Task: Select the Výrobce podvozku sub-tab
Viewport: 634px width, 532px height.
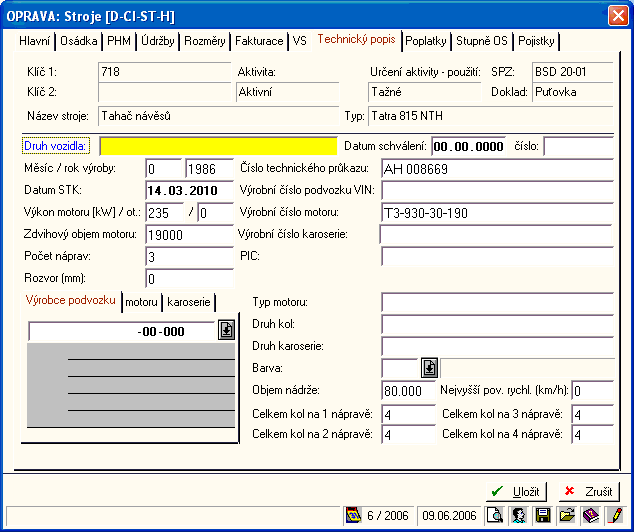Action: [71, 300]
